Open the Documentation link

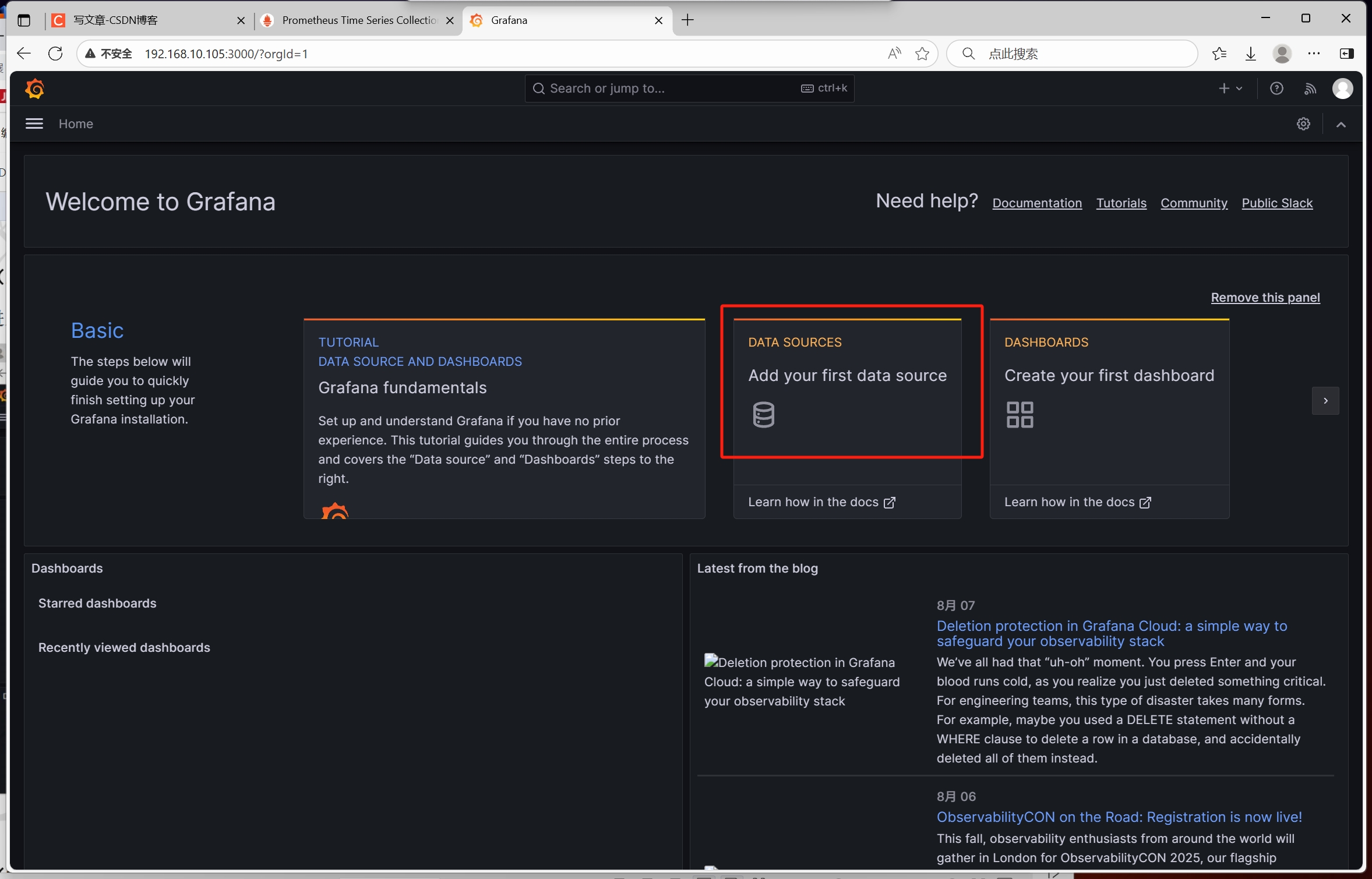1037,203
